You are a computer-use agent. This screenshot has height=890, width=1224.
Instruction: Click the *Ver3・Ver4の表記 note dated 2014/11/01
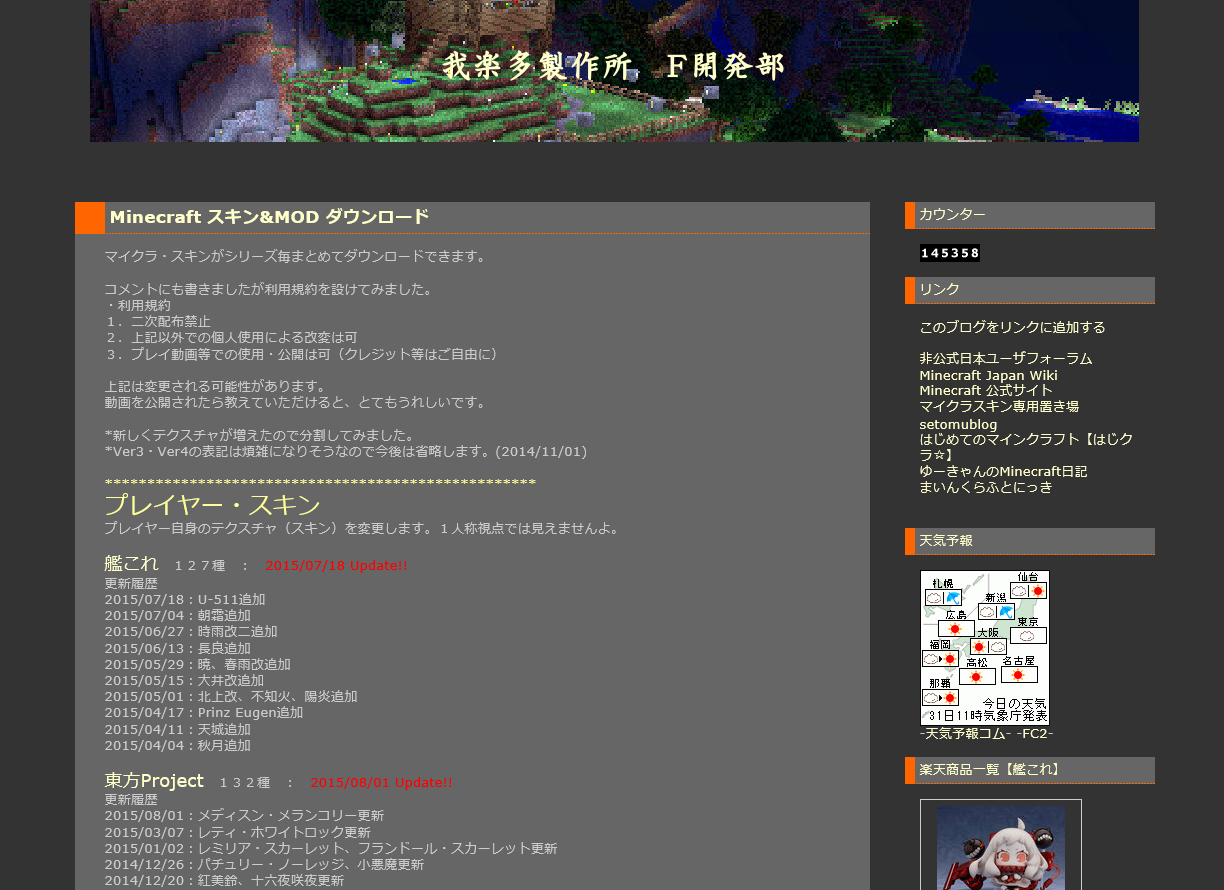point(346,451)
